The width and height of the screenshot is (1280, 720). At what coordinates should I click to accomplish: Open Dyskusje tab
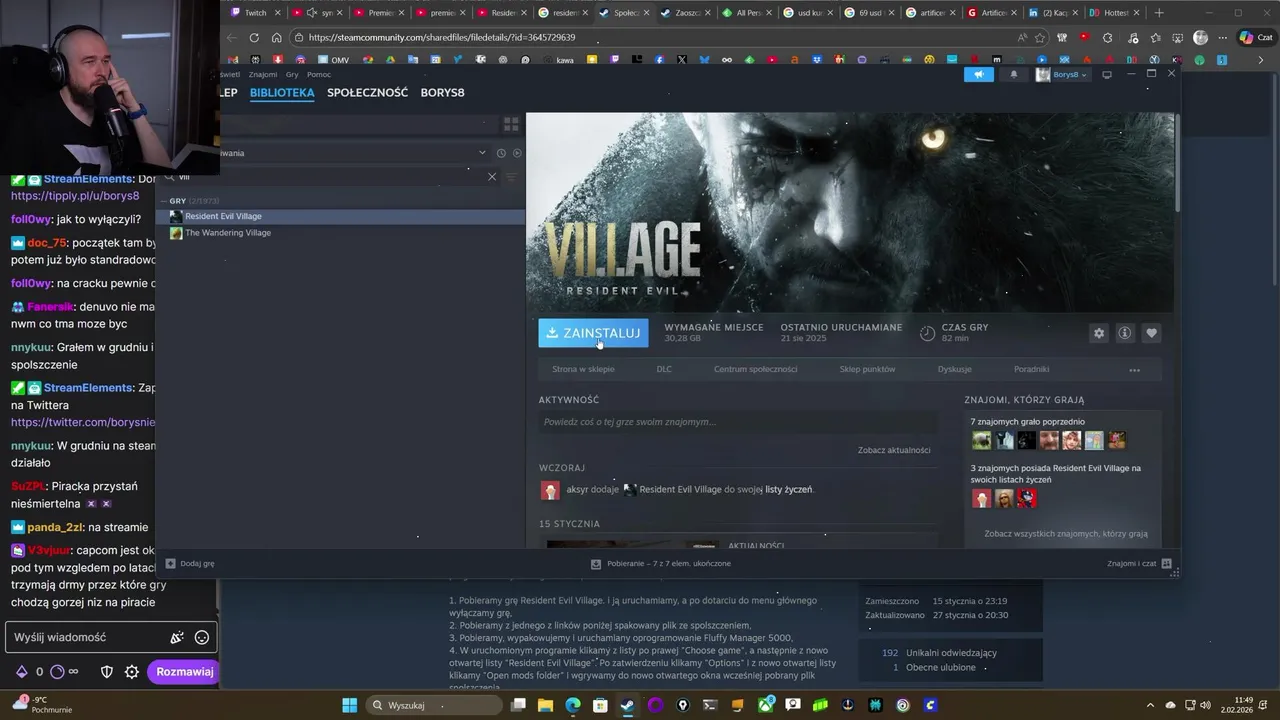pos(954,369)
